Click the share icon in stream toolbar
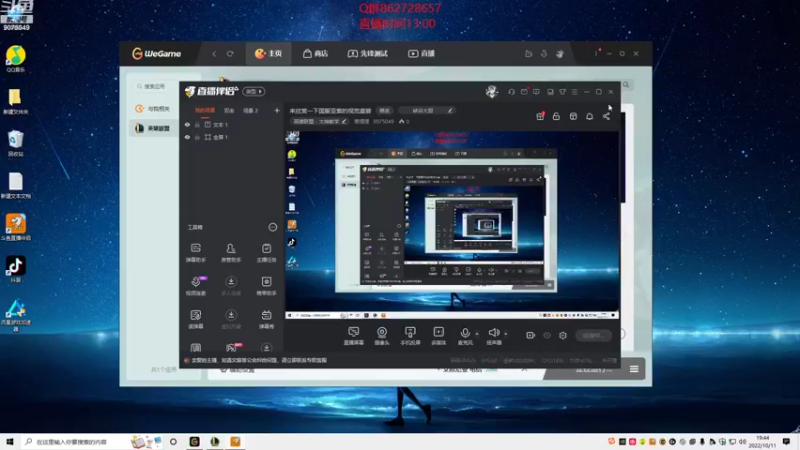This screenshot has width=800, height=450. pyautogui.click(x=606, y=116)
